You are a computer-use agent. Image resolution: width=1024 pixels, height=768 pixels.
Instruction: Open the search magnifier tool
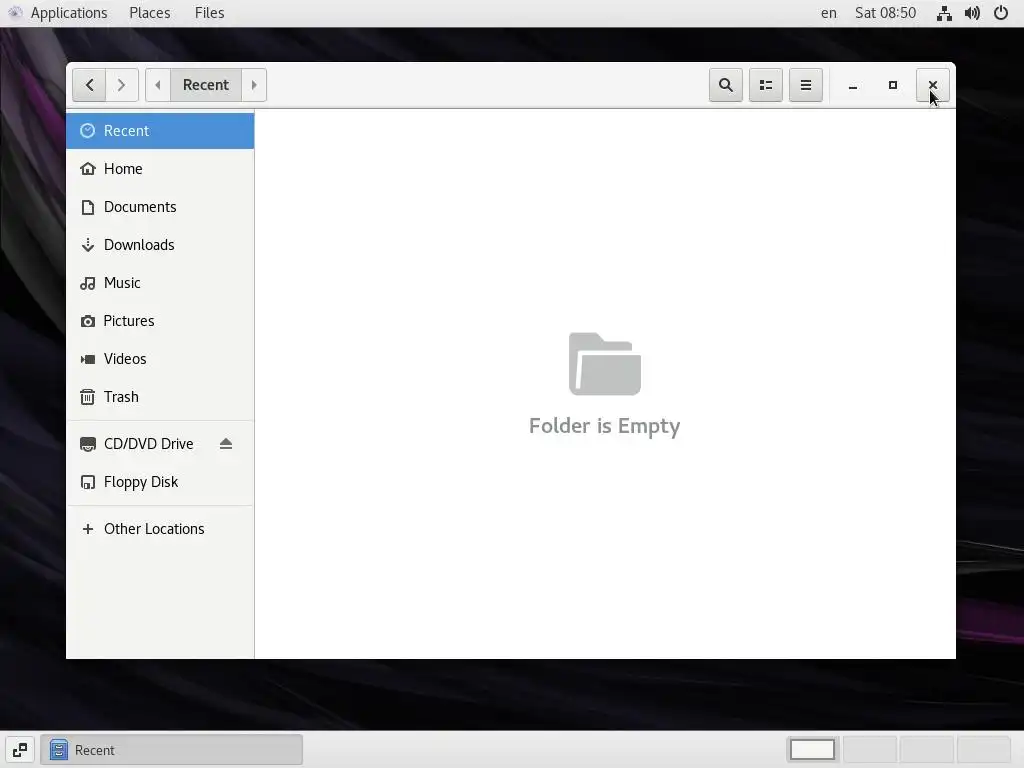[726, 85]
